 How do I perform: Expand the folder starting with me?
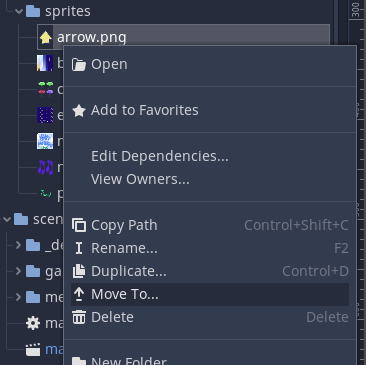[x=19, y=297]
